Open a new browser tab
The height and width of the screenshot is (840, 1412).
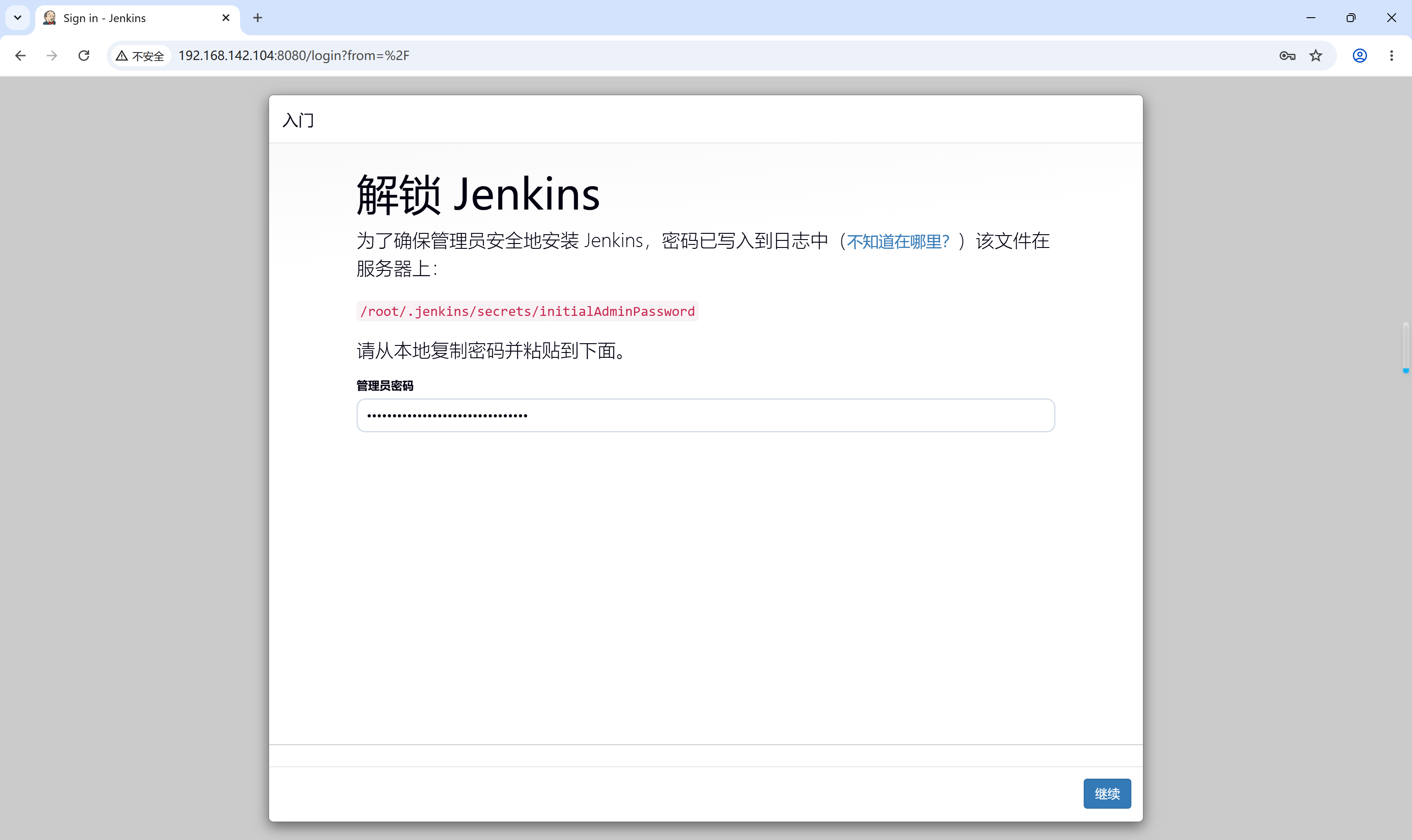pyautogui.click(x=258, y=18)
